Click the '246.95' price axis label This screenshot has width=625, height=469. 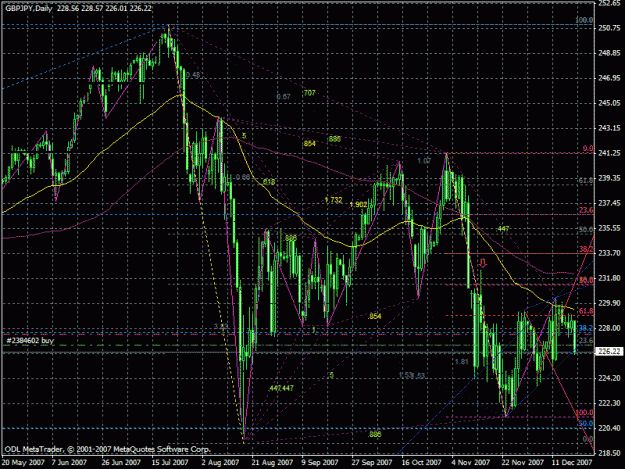tap(609, 78)
